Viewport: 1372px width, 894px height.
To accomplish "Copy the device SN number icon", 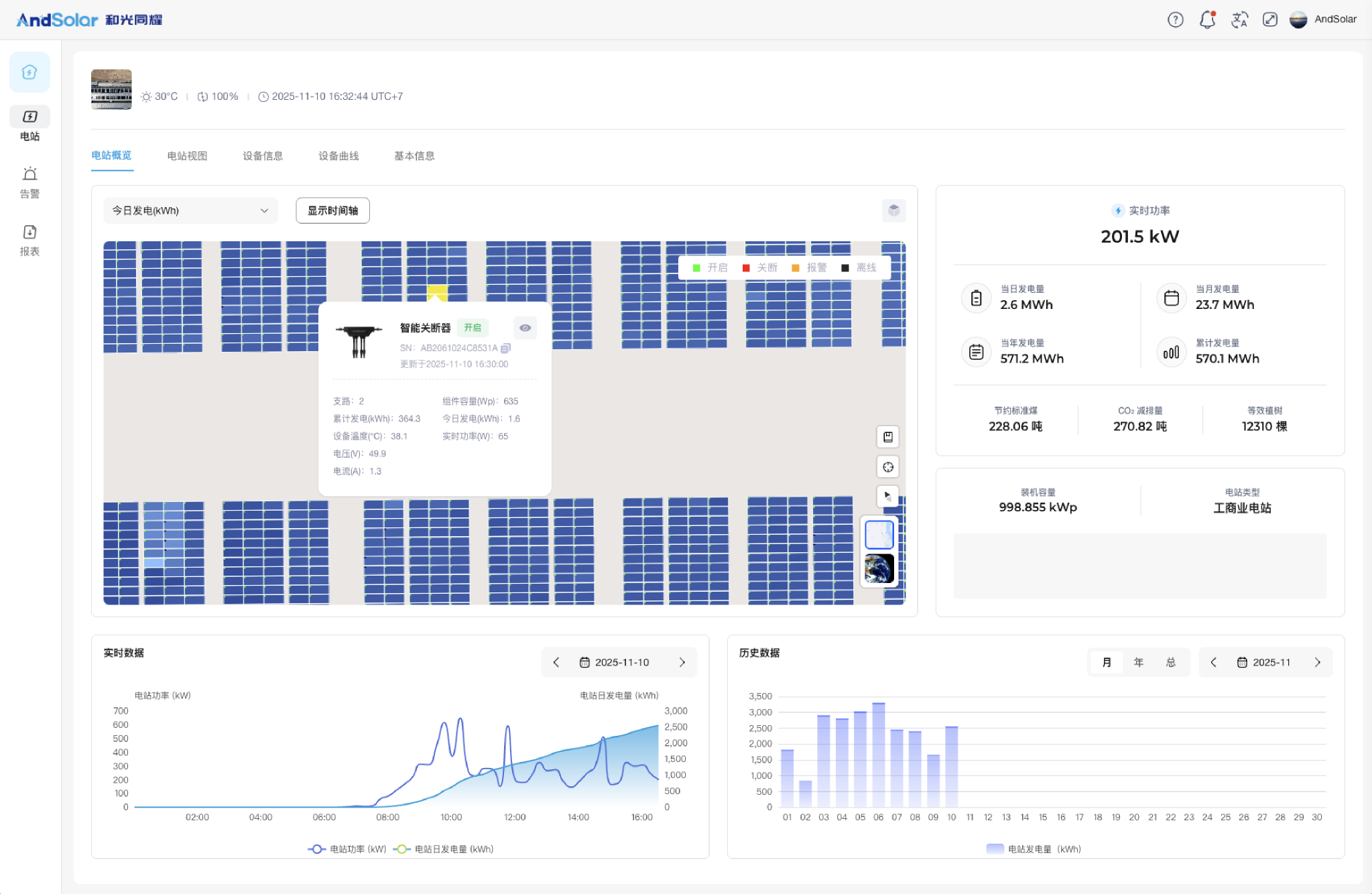I will click(x=506, y=348).
